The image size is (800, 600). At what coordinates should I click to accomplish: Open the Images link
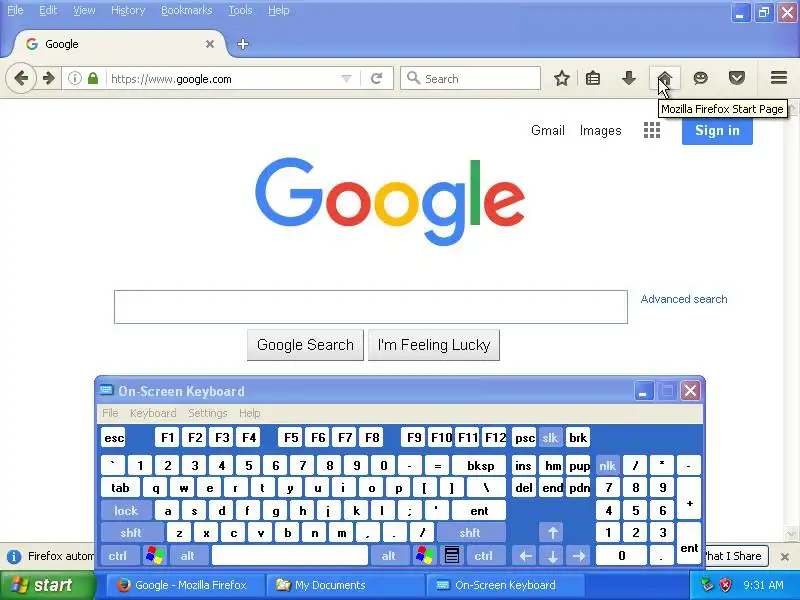(601, 131)
